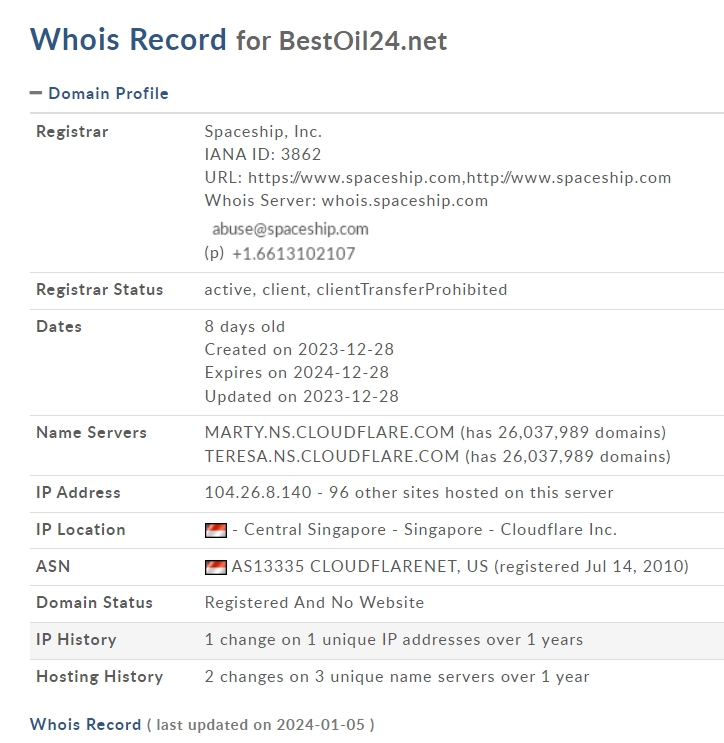Click the registrar URL line with spaceship.com
Screen dimensions: 724x743
click(438, 178)
